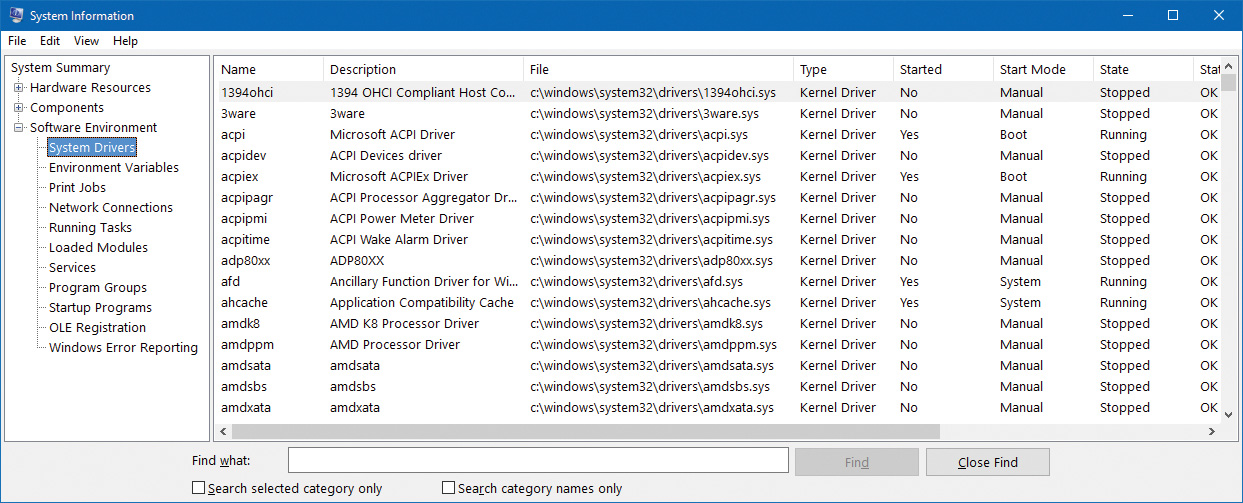Screen dimensions: 1243x503
Task: Click into the Find what text field
Action: coord(538,460)
